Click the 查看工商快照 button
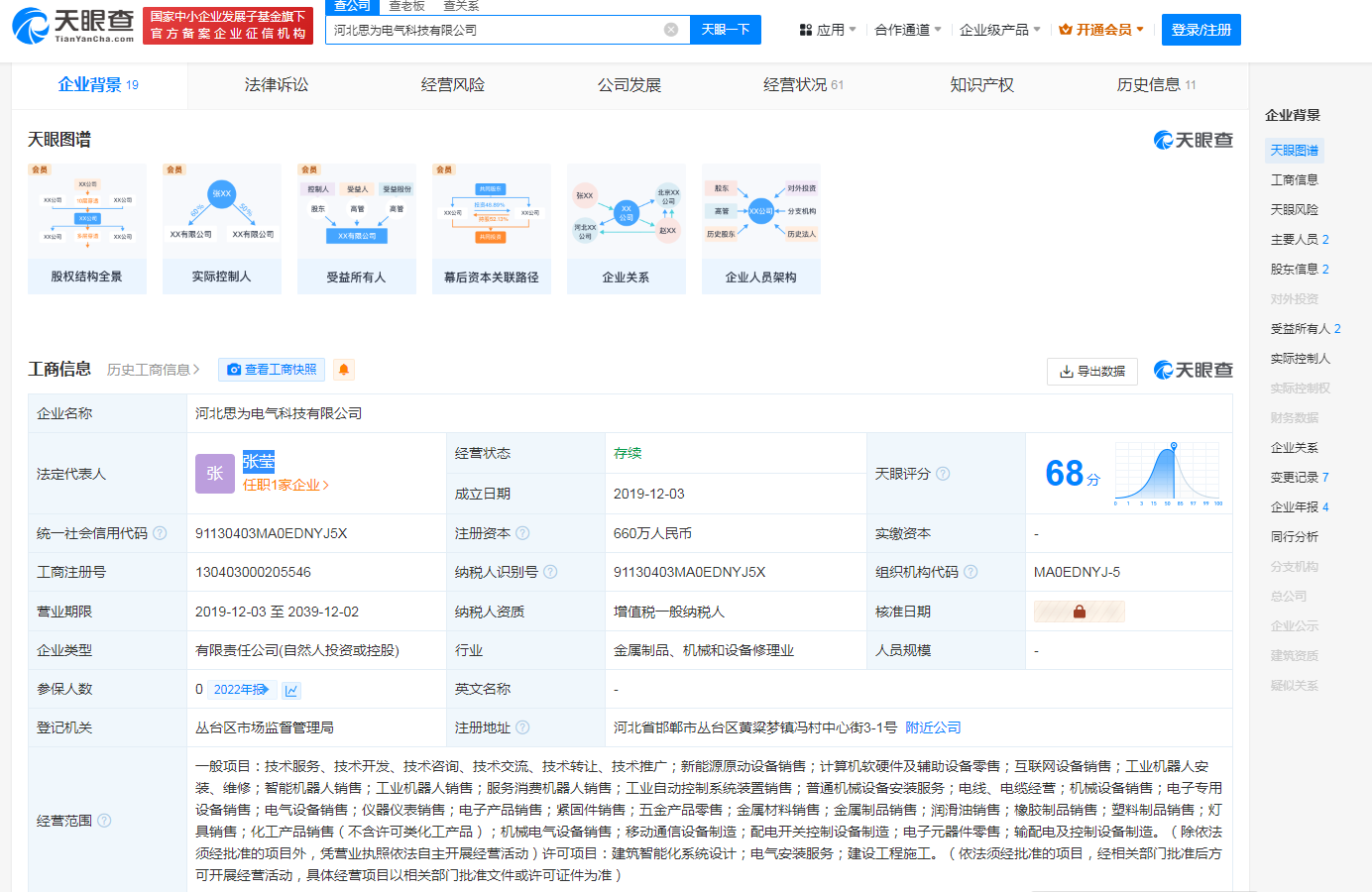 tap(273, 370)
